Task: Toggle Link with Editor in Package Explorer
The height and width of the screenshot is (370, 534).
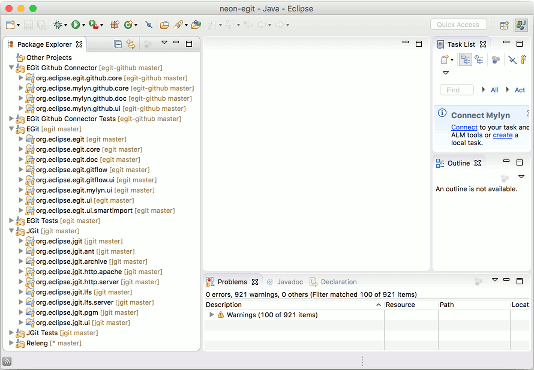Action: click(131, 44)
